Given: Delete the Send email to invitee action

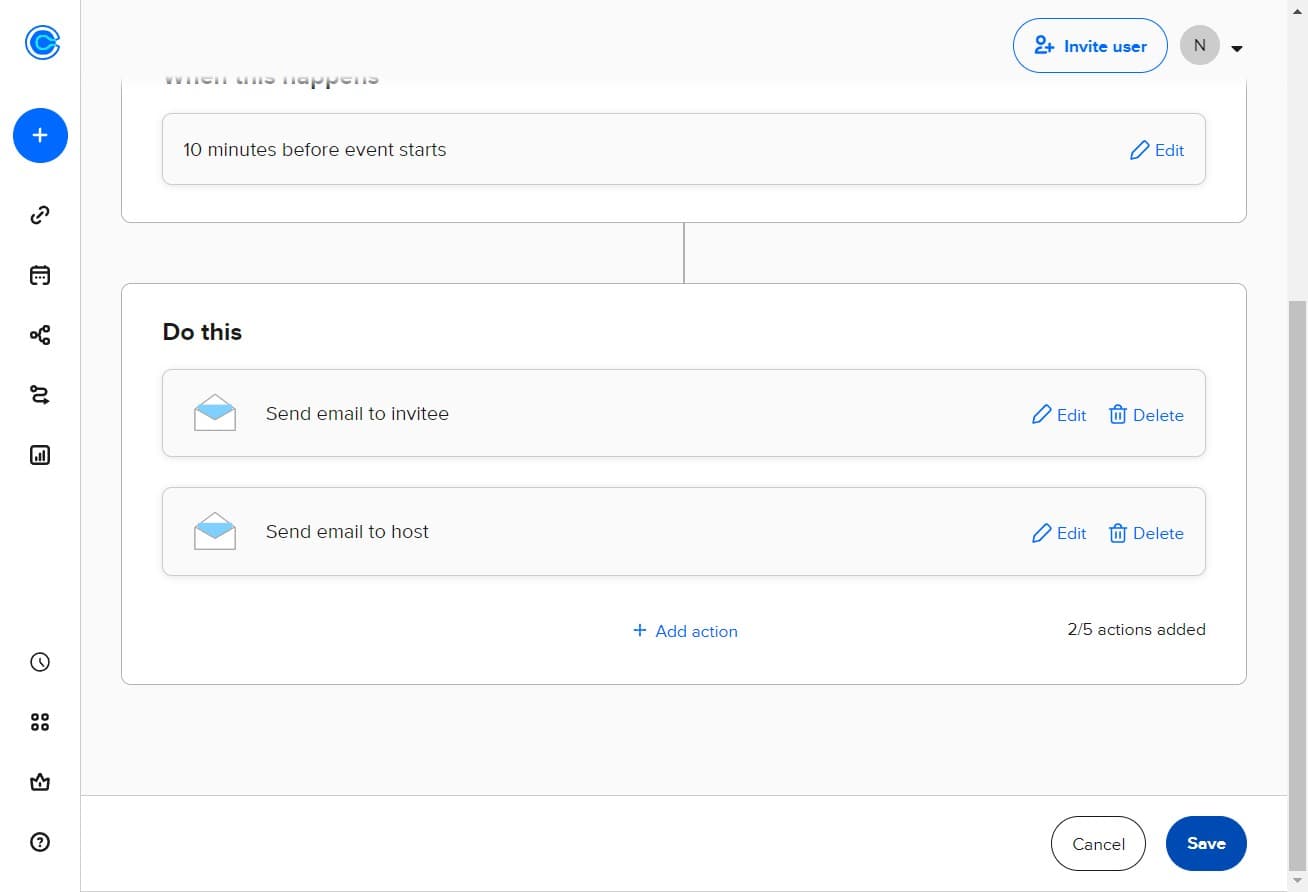Looking at the screenshot, I should point(1146,415).
